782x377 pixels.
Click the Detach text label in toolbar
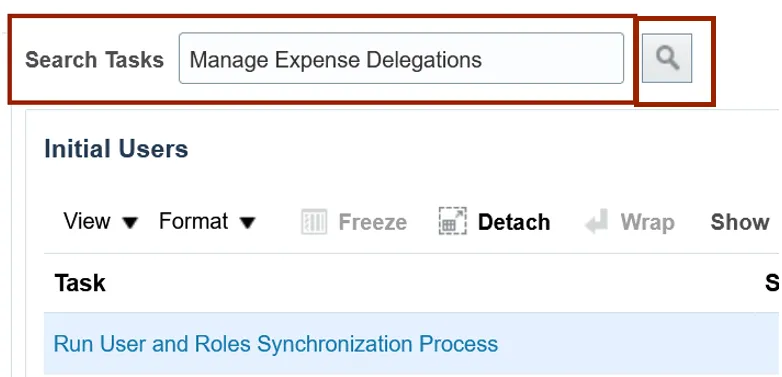click(514, 222)
